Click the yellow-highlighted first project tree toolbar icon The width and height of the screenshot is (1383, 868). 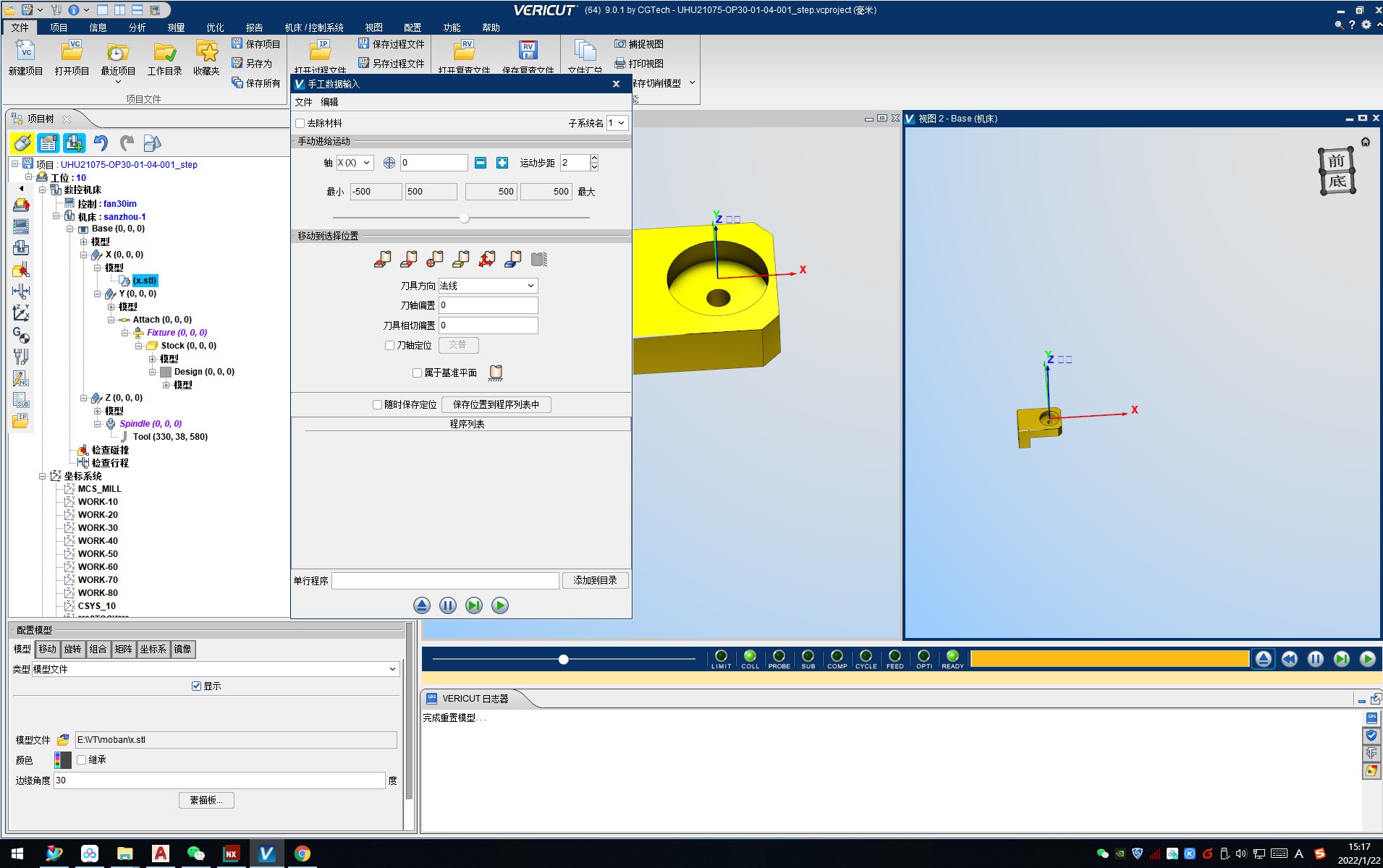pyautogui.click(x=22, y=143)
